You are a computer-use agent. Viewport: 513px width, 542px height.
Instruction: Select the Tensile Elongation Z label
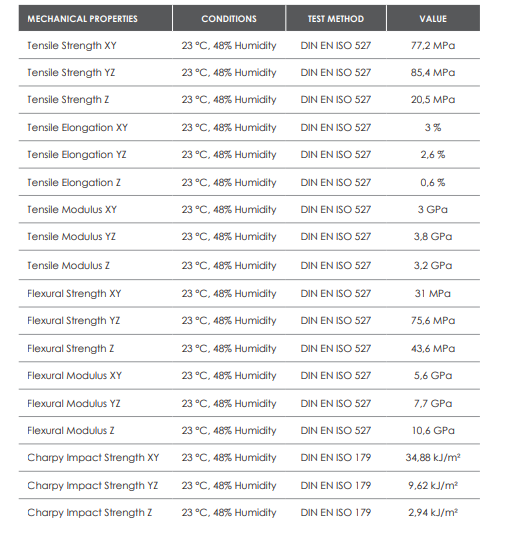(x=74, y=183)
